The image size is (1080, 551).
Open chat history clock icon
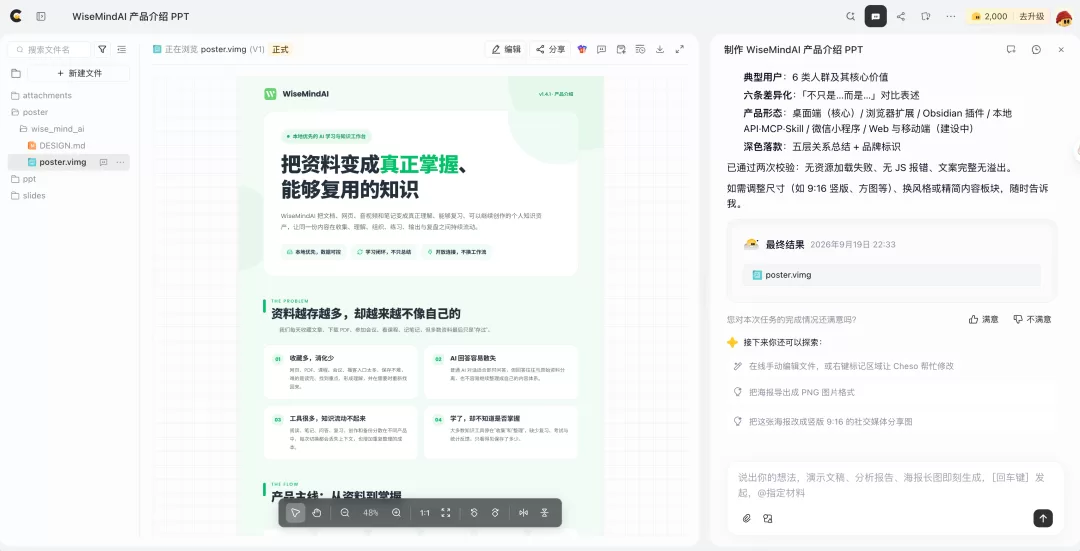(1036, 50)
